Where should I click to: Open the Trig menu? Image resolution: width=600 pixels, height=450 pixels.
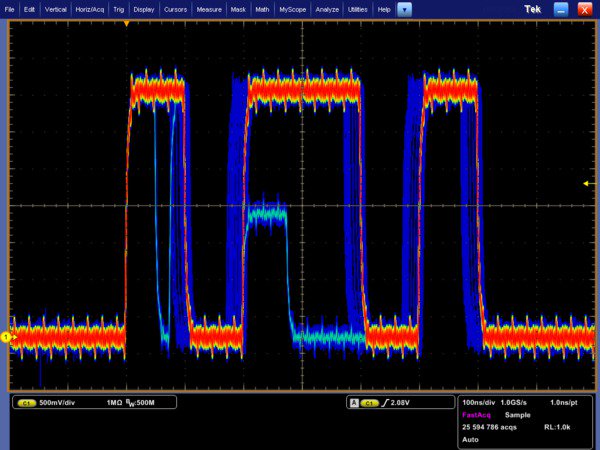(x=120, y=9)
